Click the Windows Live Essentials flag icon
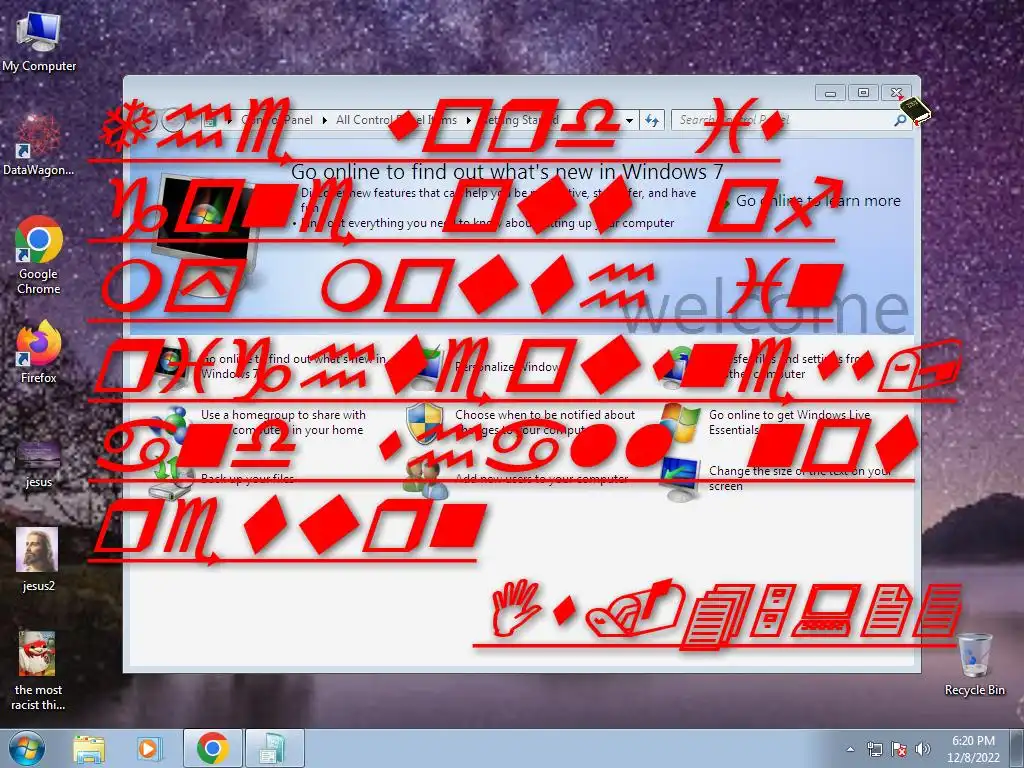Screen dimensions: 1024x768 [x=679, y=423]
